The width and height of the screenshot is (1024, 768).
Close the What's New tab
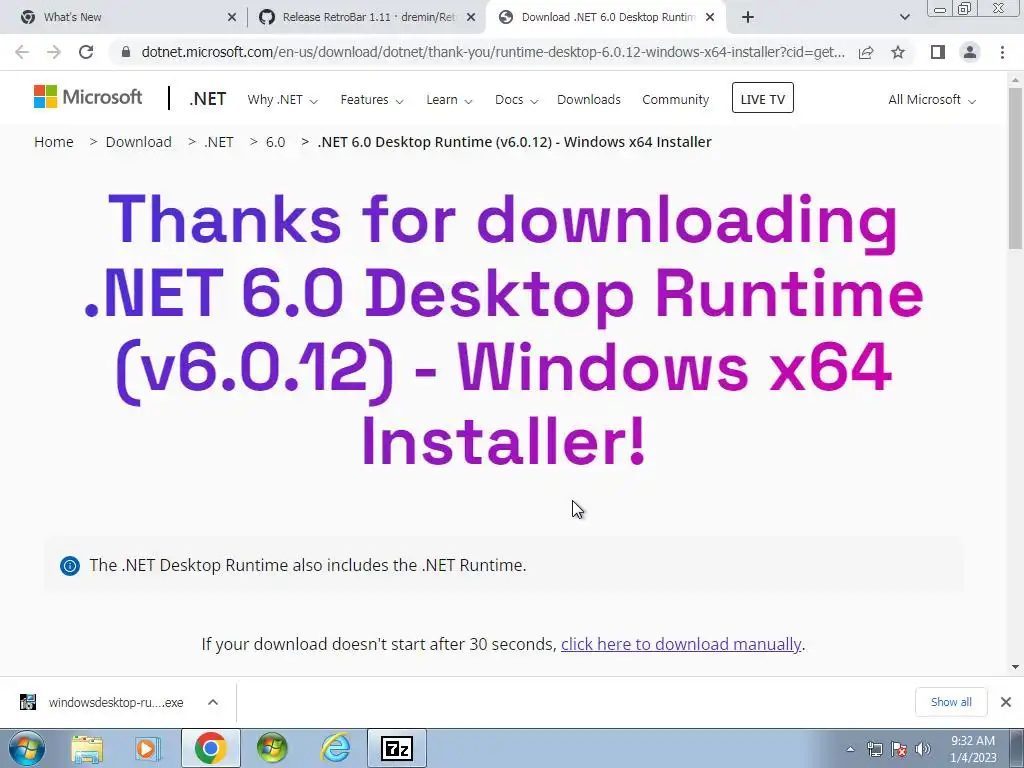pos(232,17)
